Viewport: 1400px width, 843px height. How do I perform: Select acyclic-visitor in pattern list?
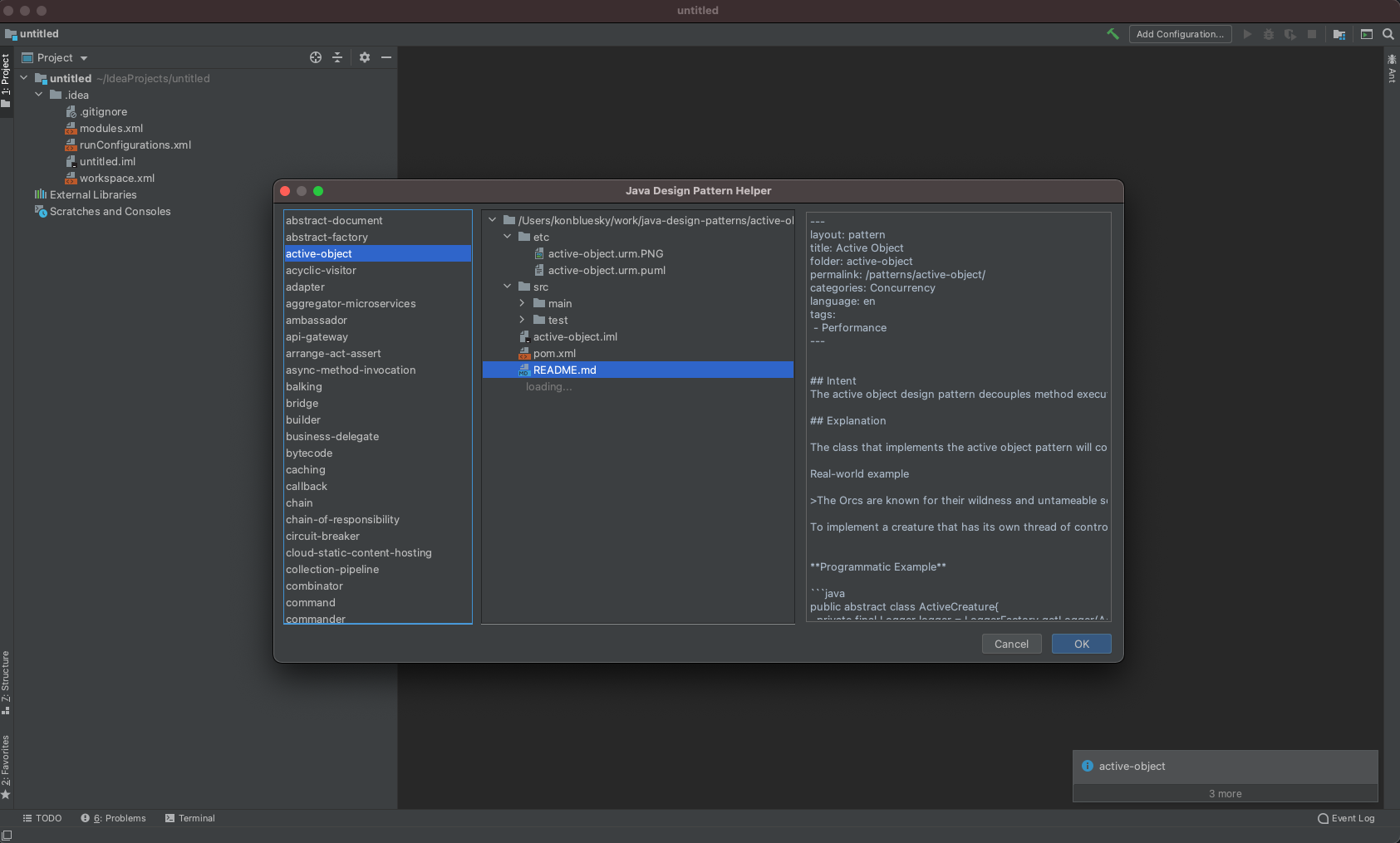[378, 270]
